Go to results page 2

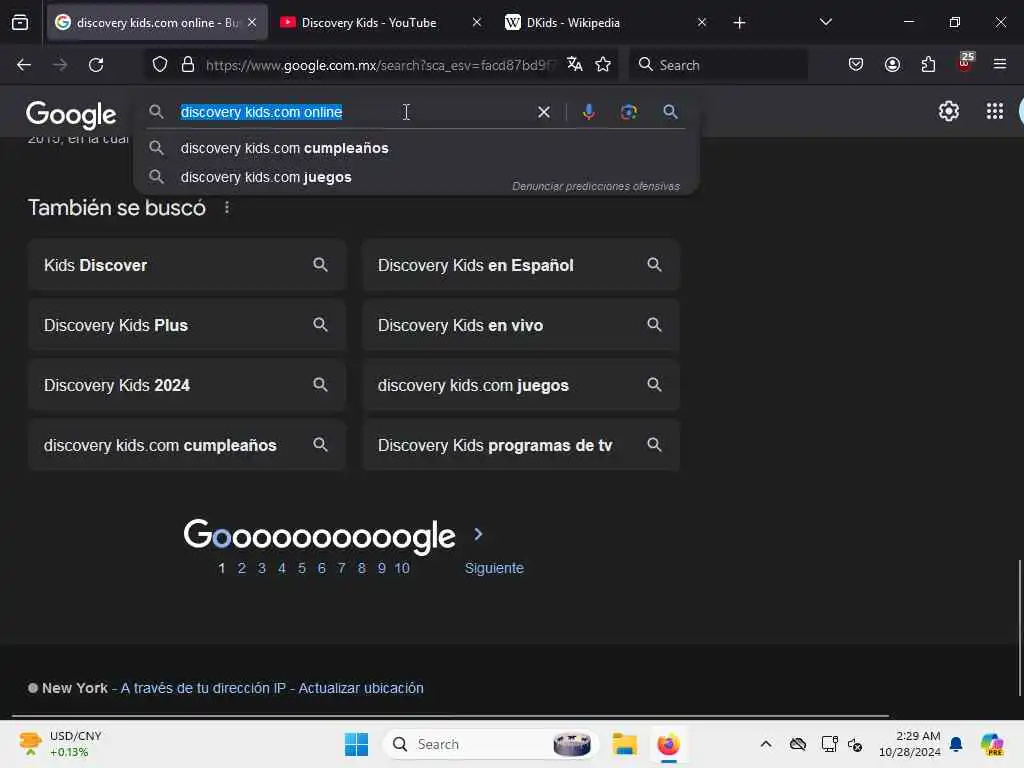pos(242,568)
